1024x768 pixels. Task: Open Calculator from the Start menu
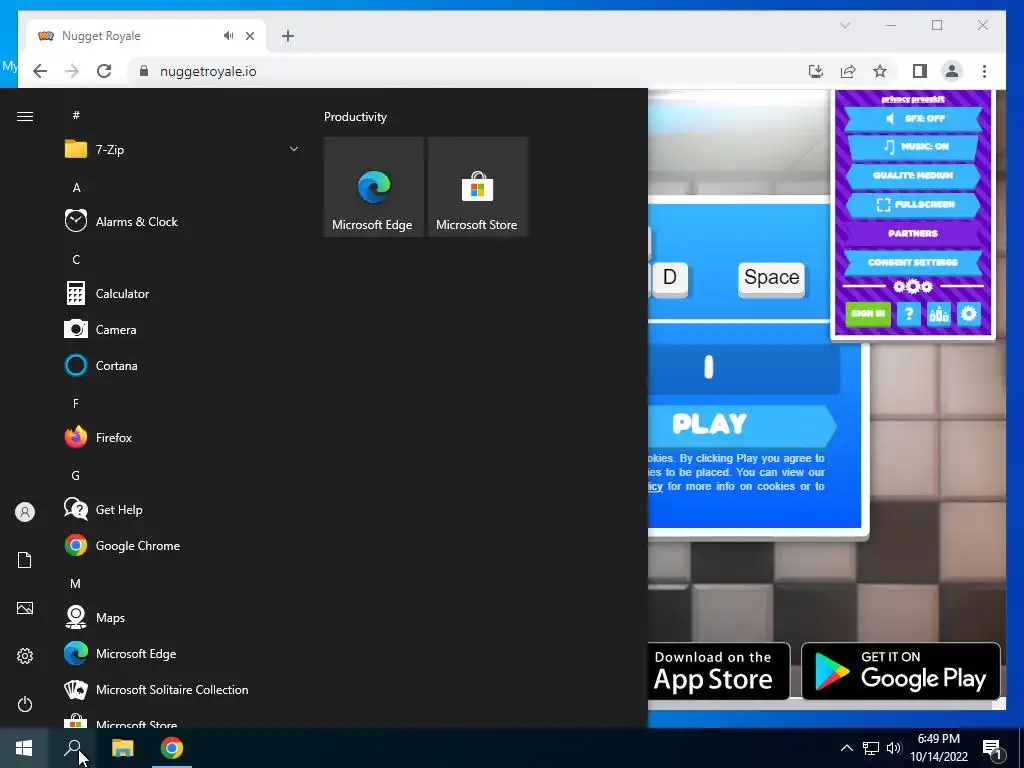pyautogui.click(x=182, y=294)
